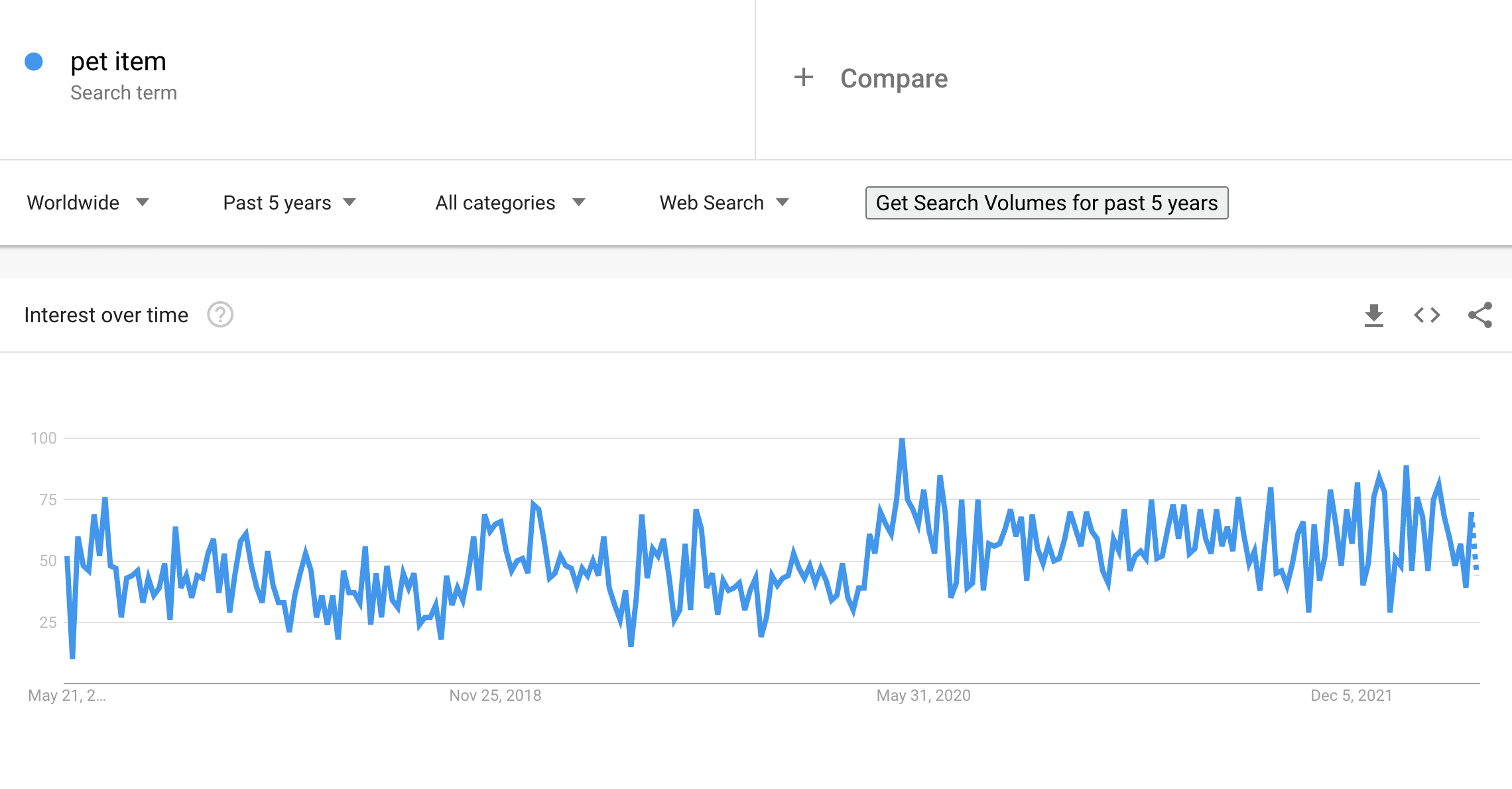Click Get Search Volumes for past 5 years

[x=1046, y=203]
